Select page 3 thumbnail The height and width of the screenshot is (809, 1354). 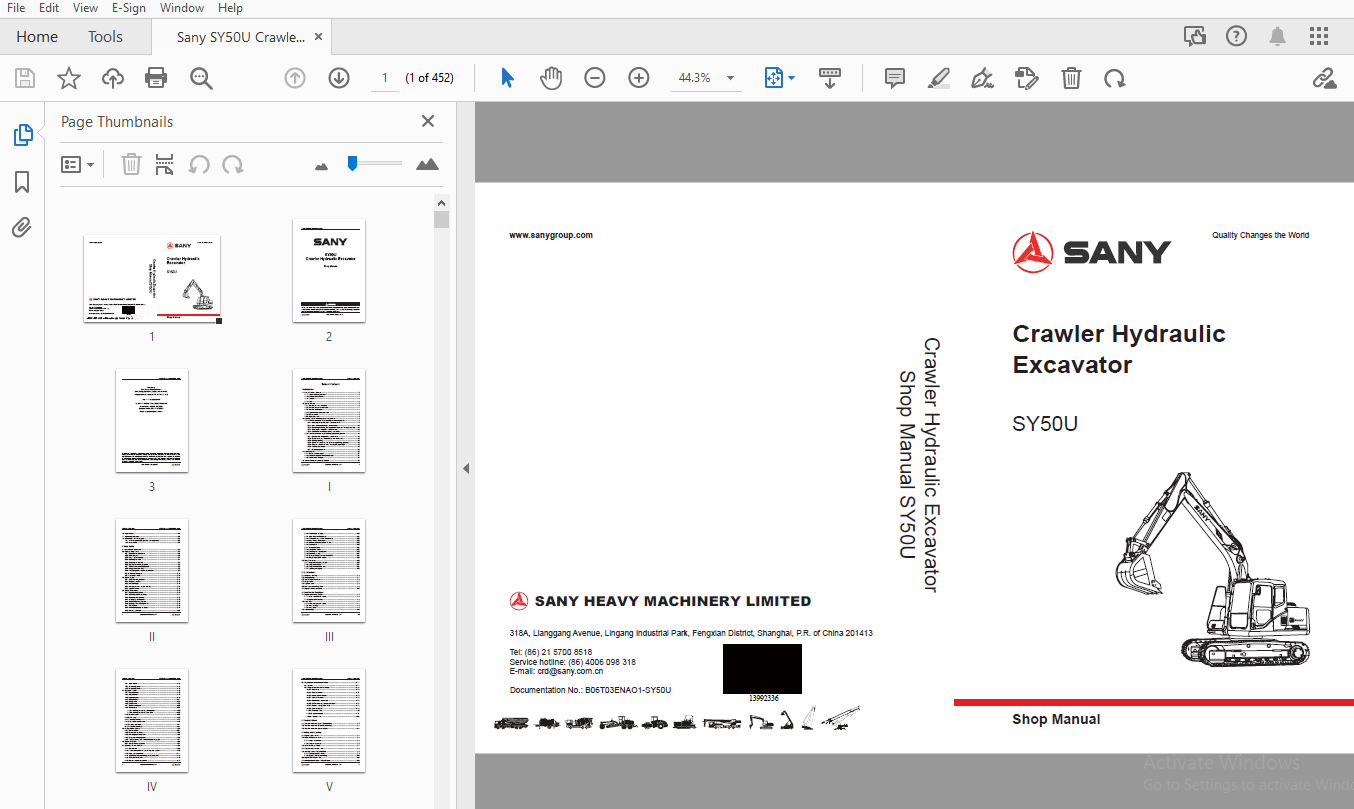[152, 421]
